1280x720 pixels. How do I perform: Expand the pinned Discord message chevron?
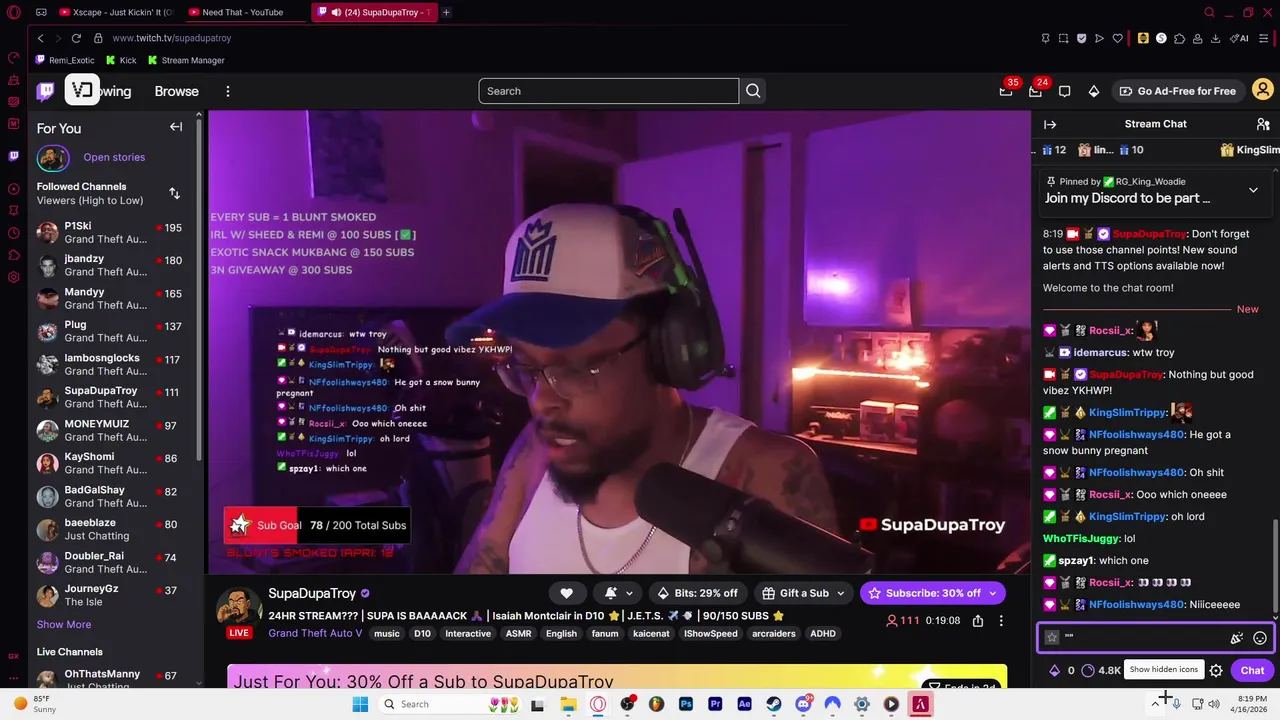(1253, 190)
